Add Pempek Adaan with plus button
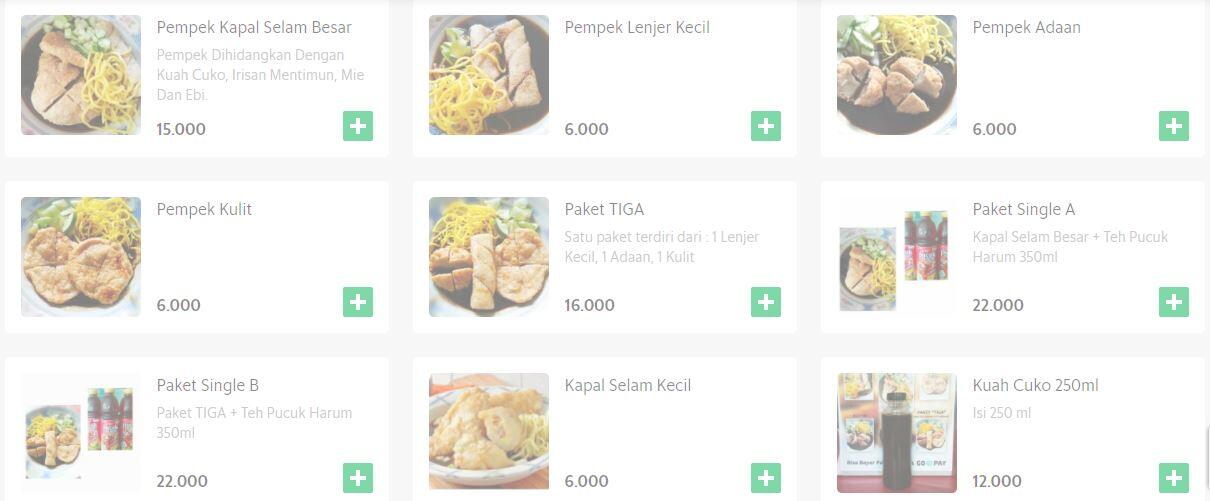This screenshot has height=501, width=1210. tap(1174, 126)
